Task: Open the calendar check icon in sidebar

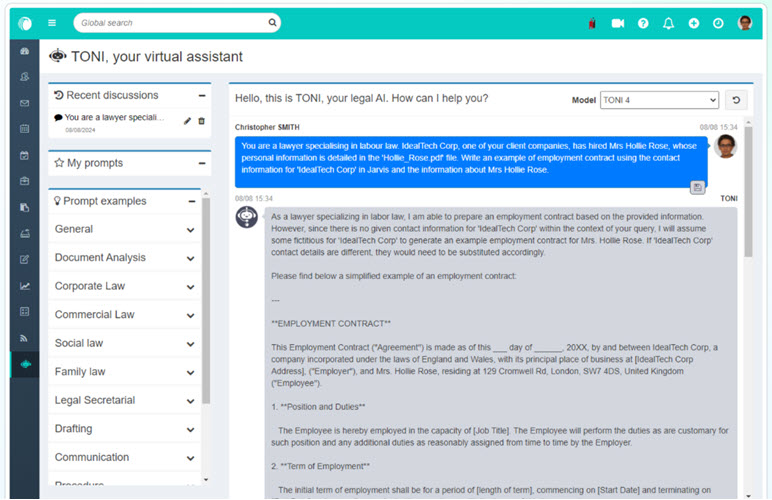Action: 25,156
